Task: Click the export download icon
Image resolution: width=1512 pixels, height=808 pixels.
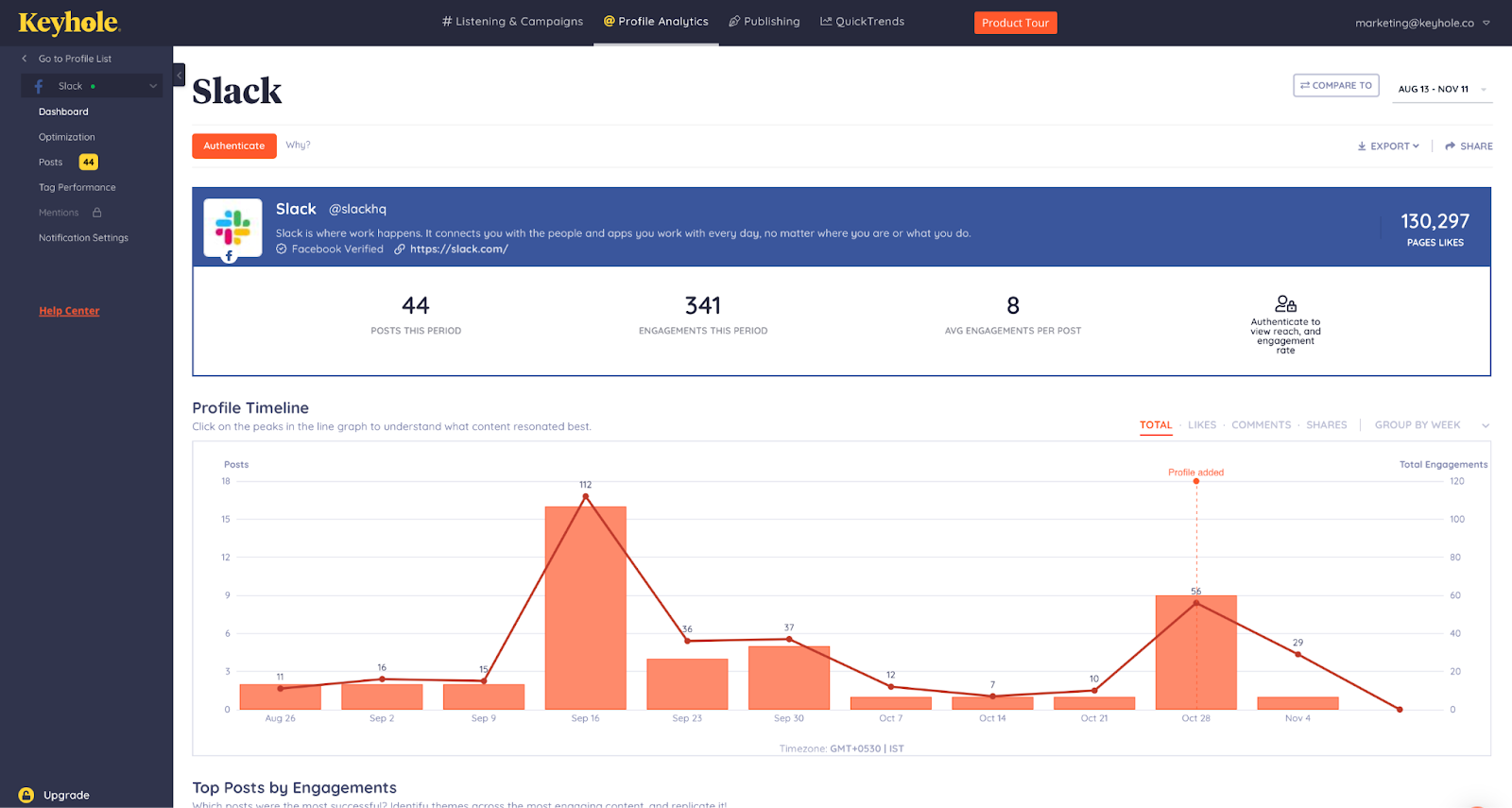Action: tap(1362, 146)
